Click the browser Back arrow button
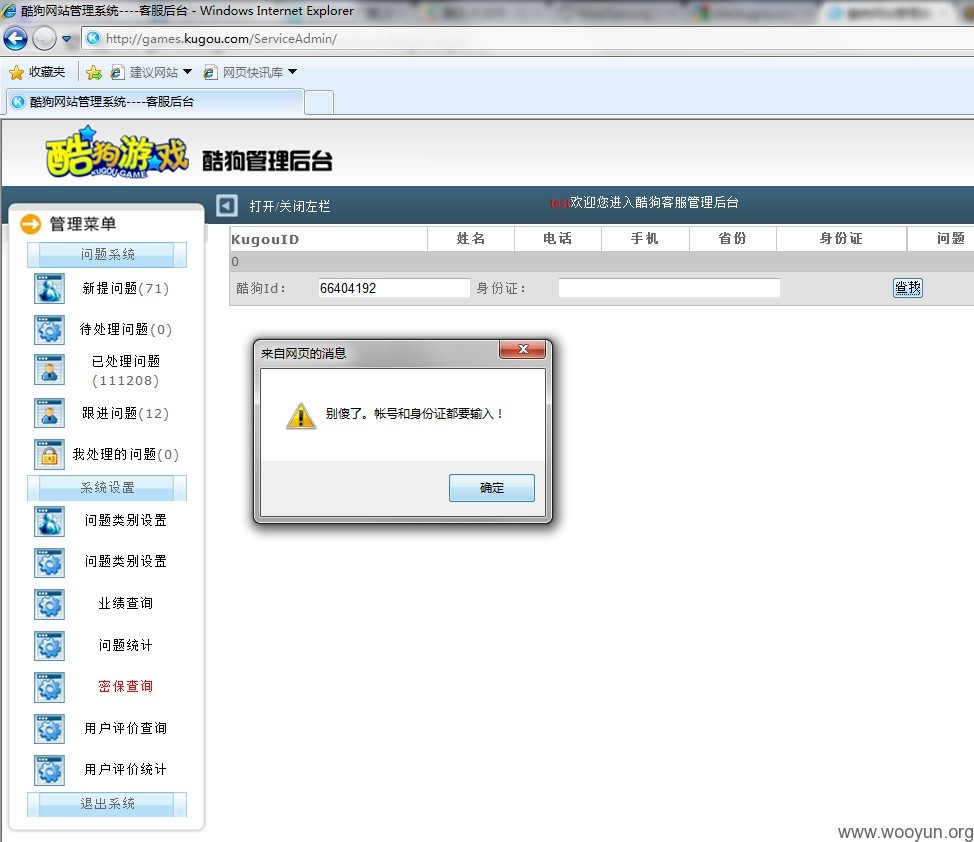Image resolution: width=974 pixels, height=842 pixels. point(16,39)
